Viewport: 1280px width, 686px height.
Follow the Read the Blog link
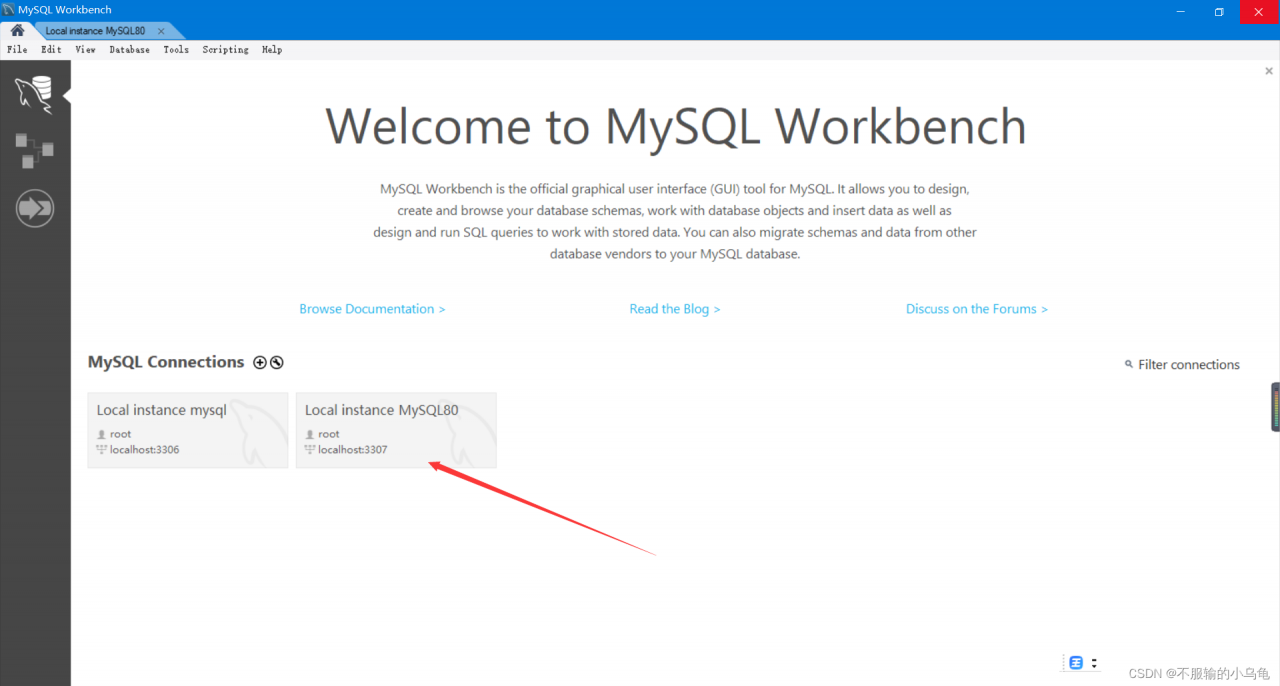[x=675, y=309]
